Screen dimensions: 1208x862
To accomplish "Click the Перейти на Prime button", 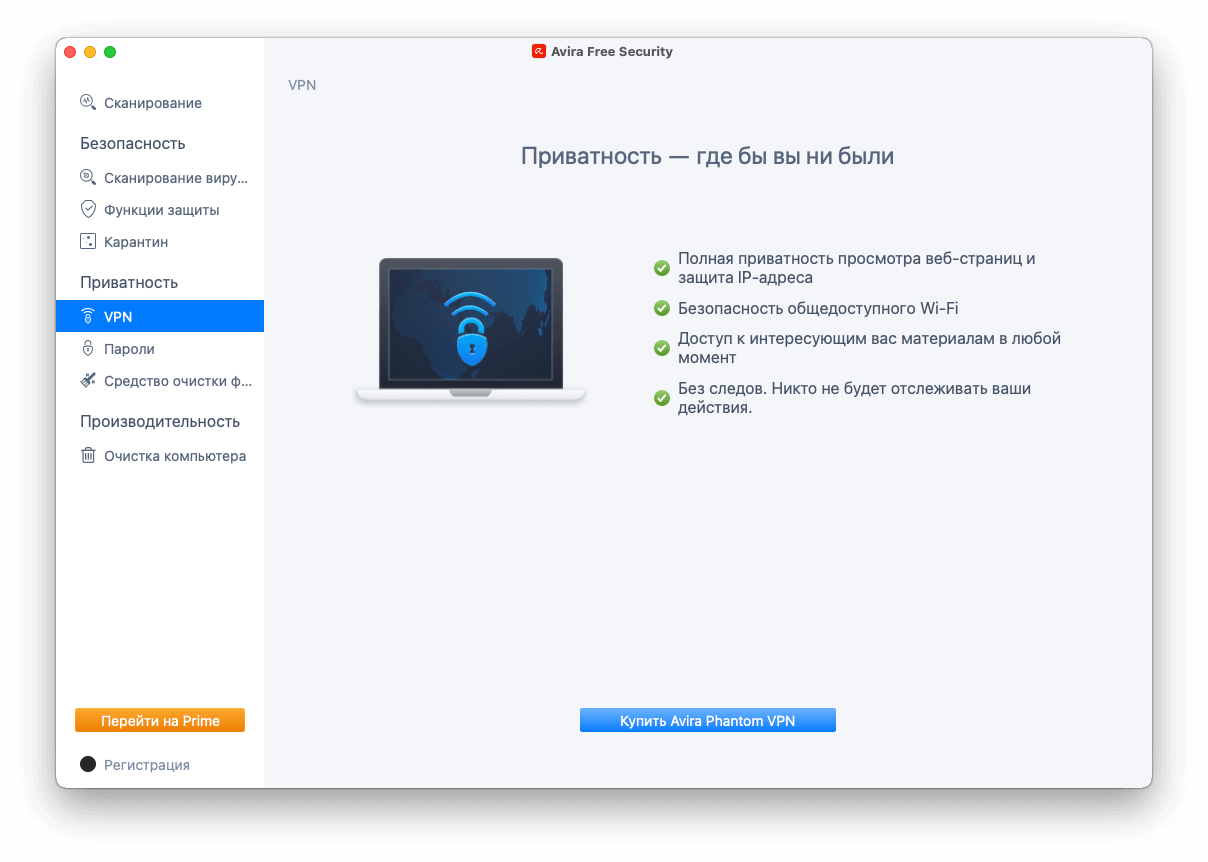I will click(x=160, y=720).
